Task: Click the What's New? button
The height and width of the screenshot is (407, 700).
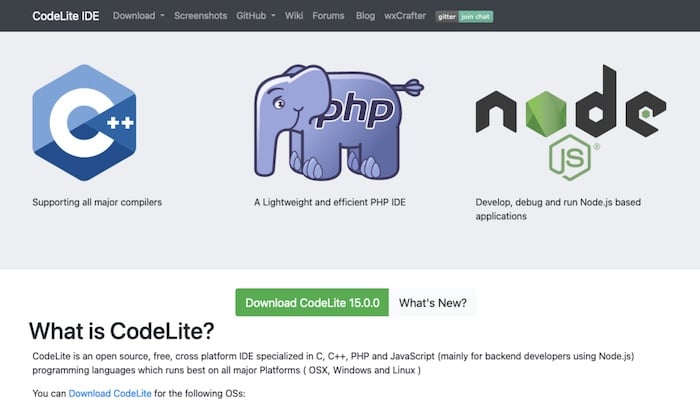Action: click(432, 302)
